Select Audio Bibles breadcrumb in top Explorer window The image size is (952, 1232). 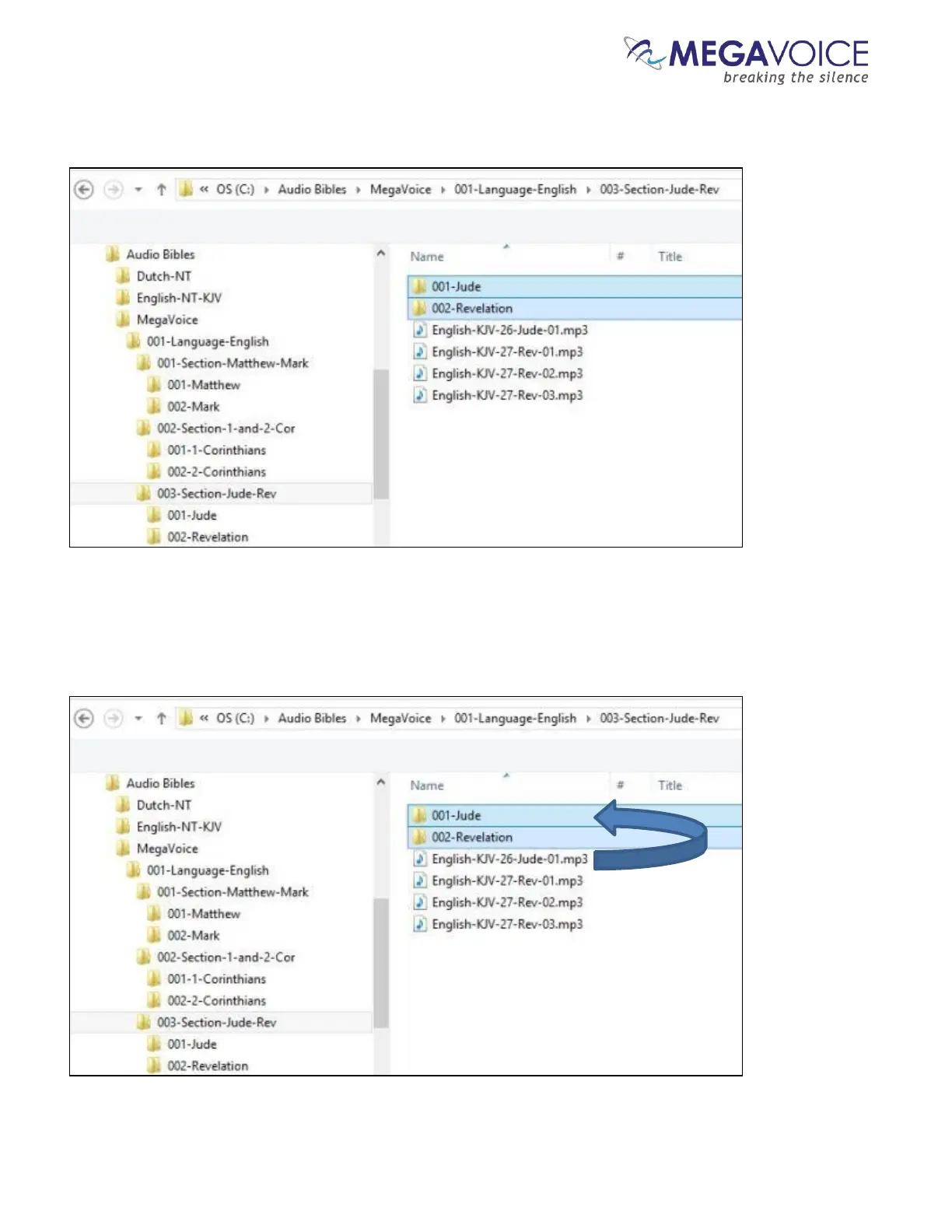point(312,190)
